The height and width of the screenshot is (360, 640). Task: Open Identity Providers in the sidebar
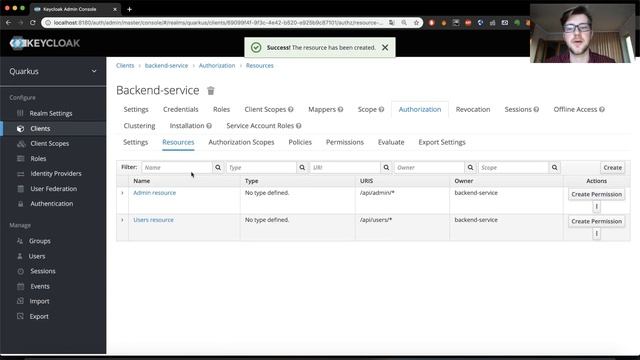56,173
